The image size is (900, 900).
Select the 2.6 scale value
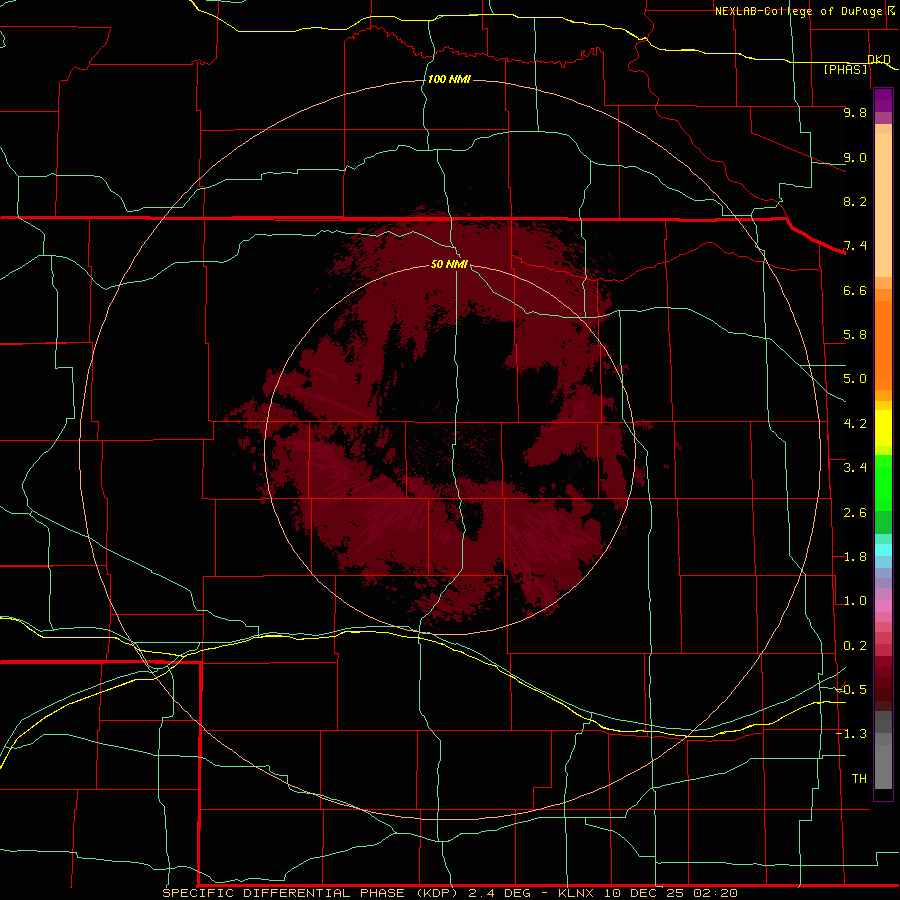point(855,513)
